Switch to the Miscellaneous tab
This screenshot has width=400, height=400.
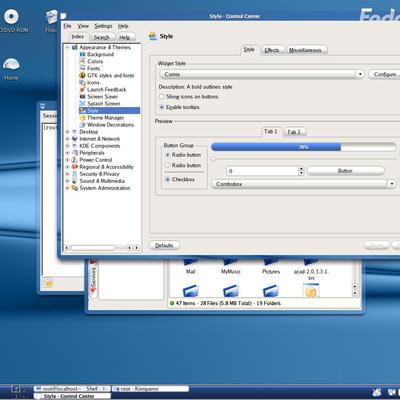click(305, 50)
